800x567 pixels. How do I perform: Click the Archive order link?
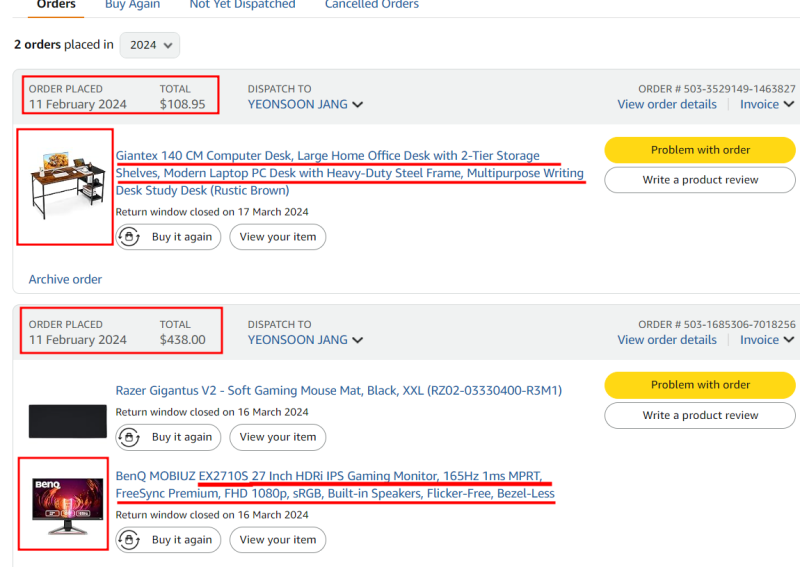[65, 279]
